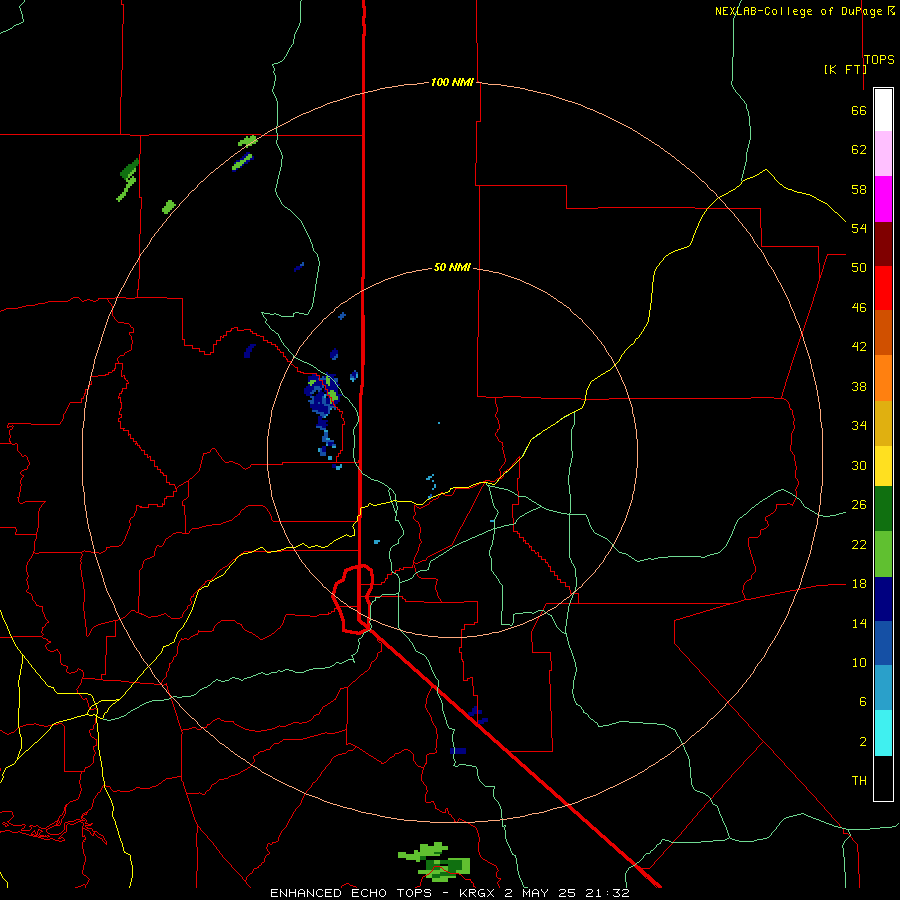
Task: Click the black TH legend swatch
Action: pos(883,778)
